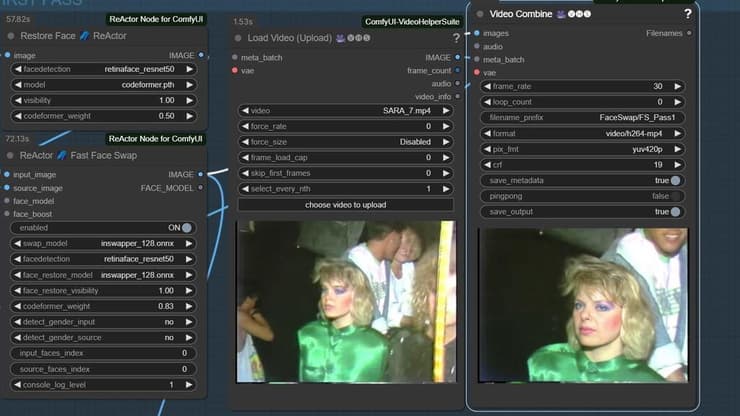Open face_restore_model selector
Screen dimensions: 740x416
(x=103, y=275)
